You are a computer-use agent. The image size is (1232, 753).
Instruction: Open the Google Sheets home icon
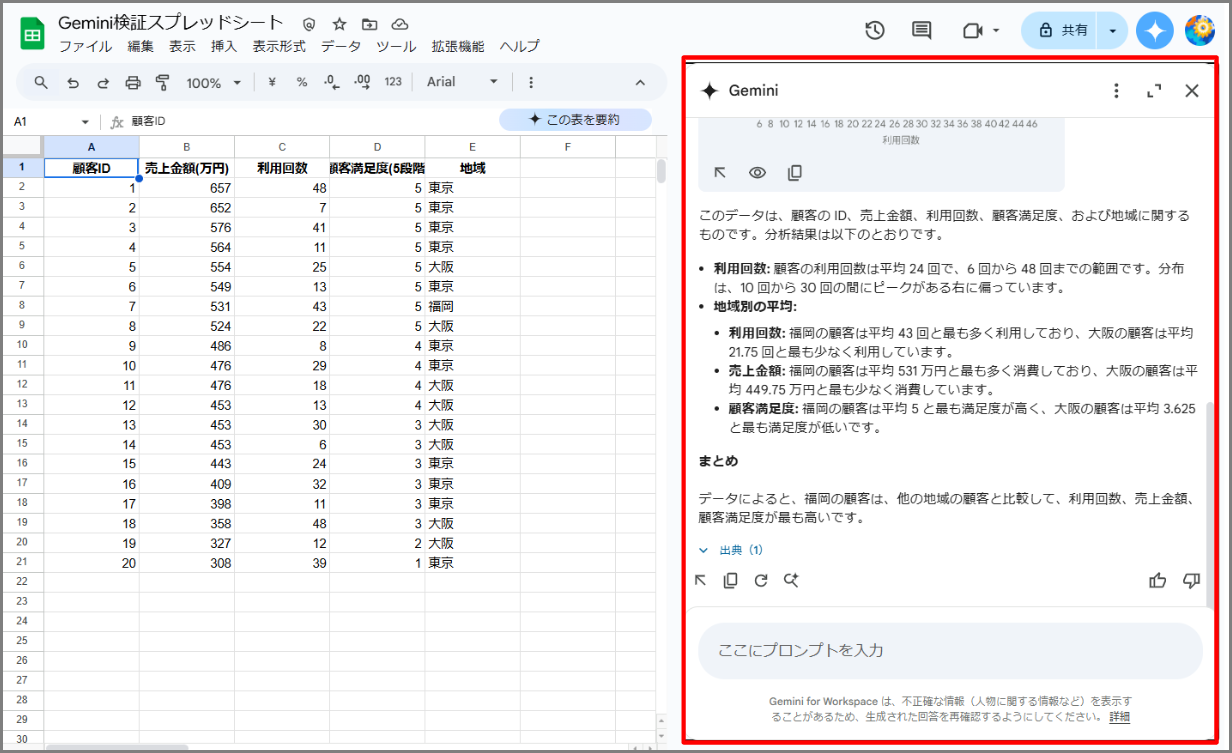click(32, 34)
